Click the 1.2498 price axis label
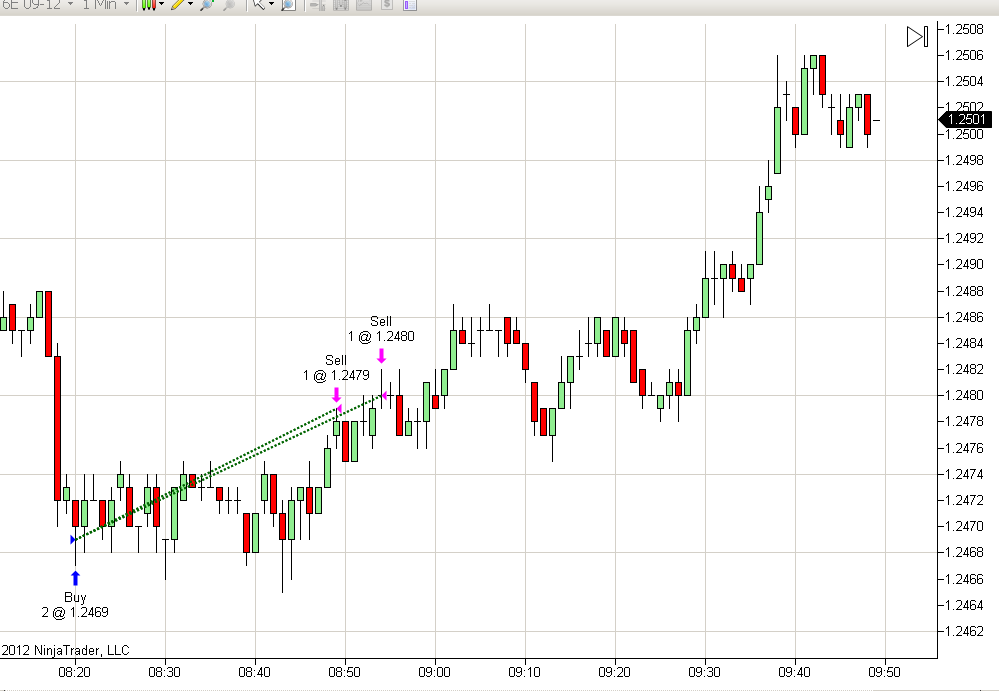The width and height of the screenshot is (999, 691). (964, 160)
